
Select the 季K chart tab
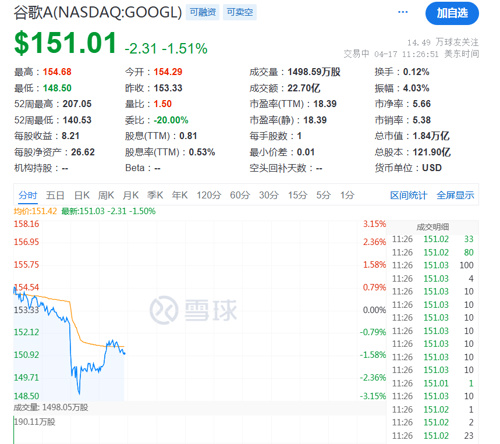pyautogui.click(x=155, y=195)
